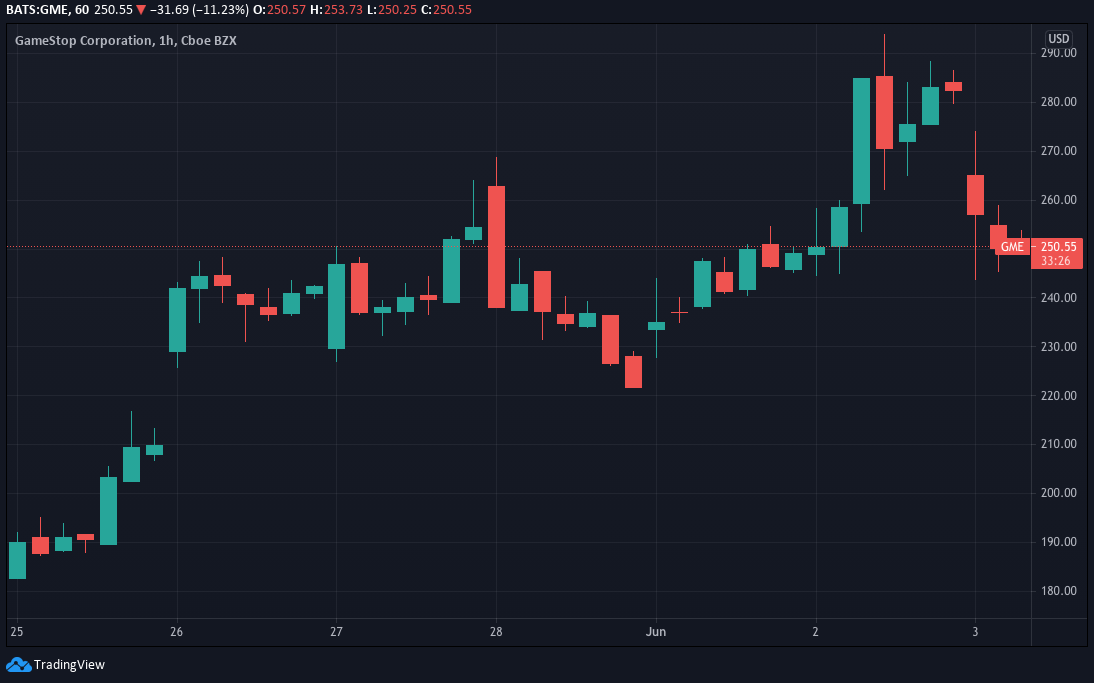The image size is (1094, 683).
Task: Select the lowest red candle before Jun
Action: (x=633, y=372)
